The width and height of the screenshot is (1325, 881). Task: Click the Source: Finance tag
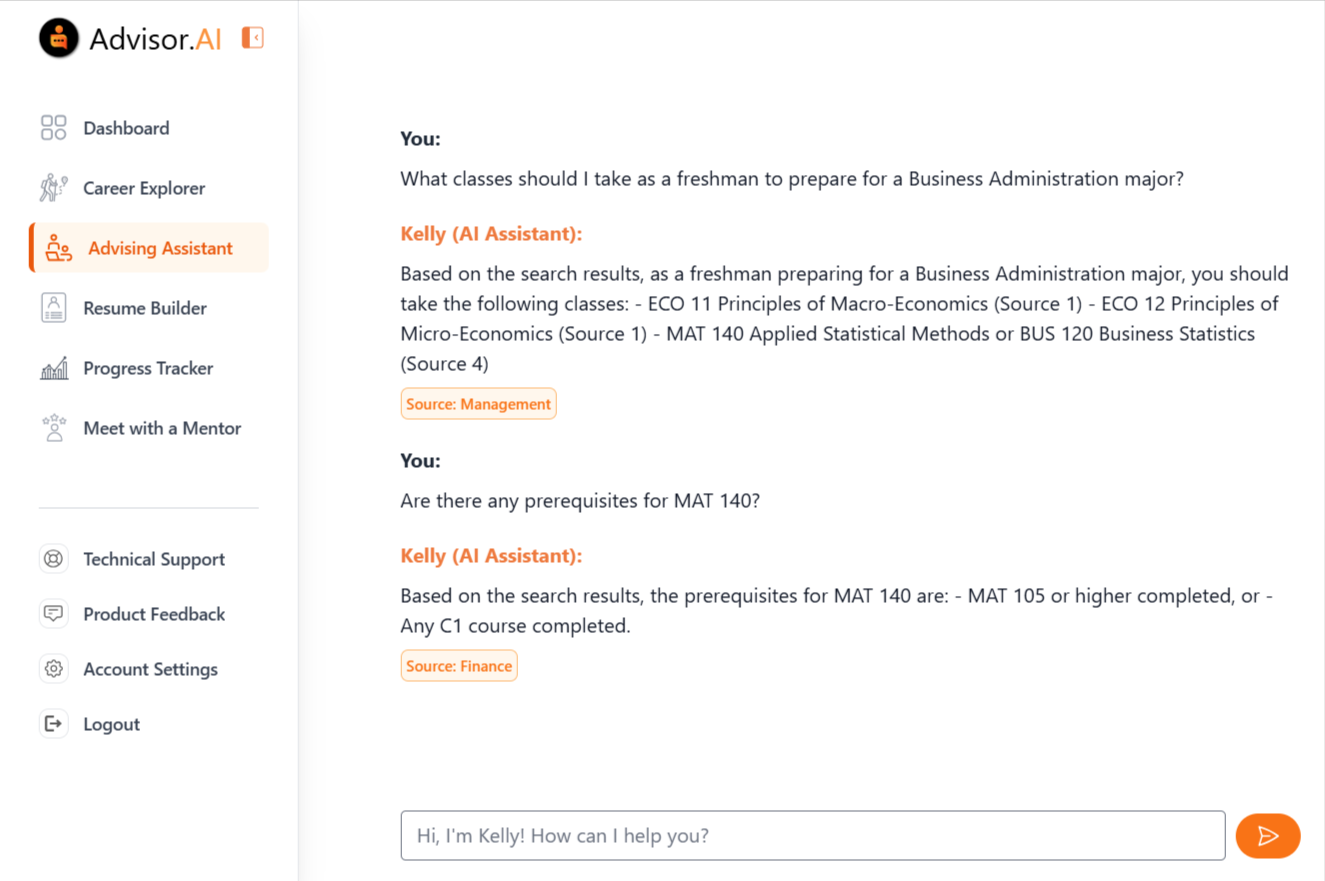(x=459, y=665)
